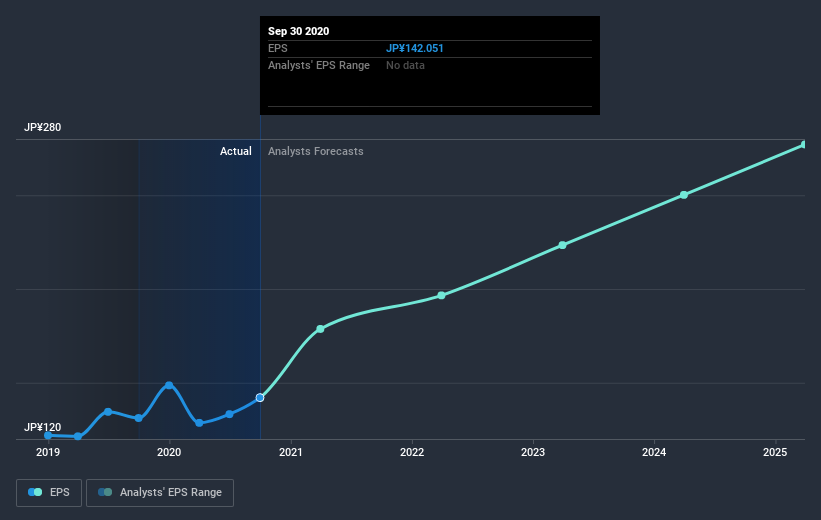Select the first forecast point after 2021
Screen dimensions: 821x520
320,329
